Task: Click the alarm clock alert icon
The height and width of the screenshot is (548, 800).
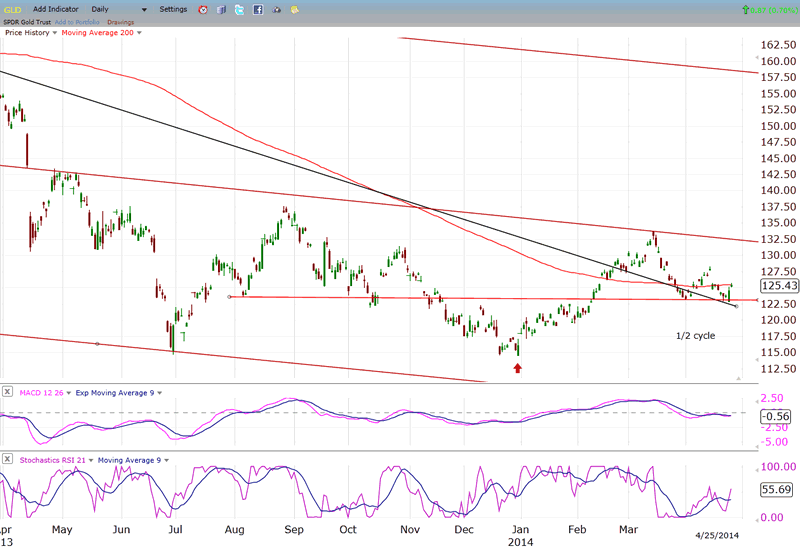Action: (203, 9)
